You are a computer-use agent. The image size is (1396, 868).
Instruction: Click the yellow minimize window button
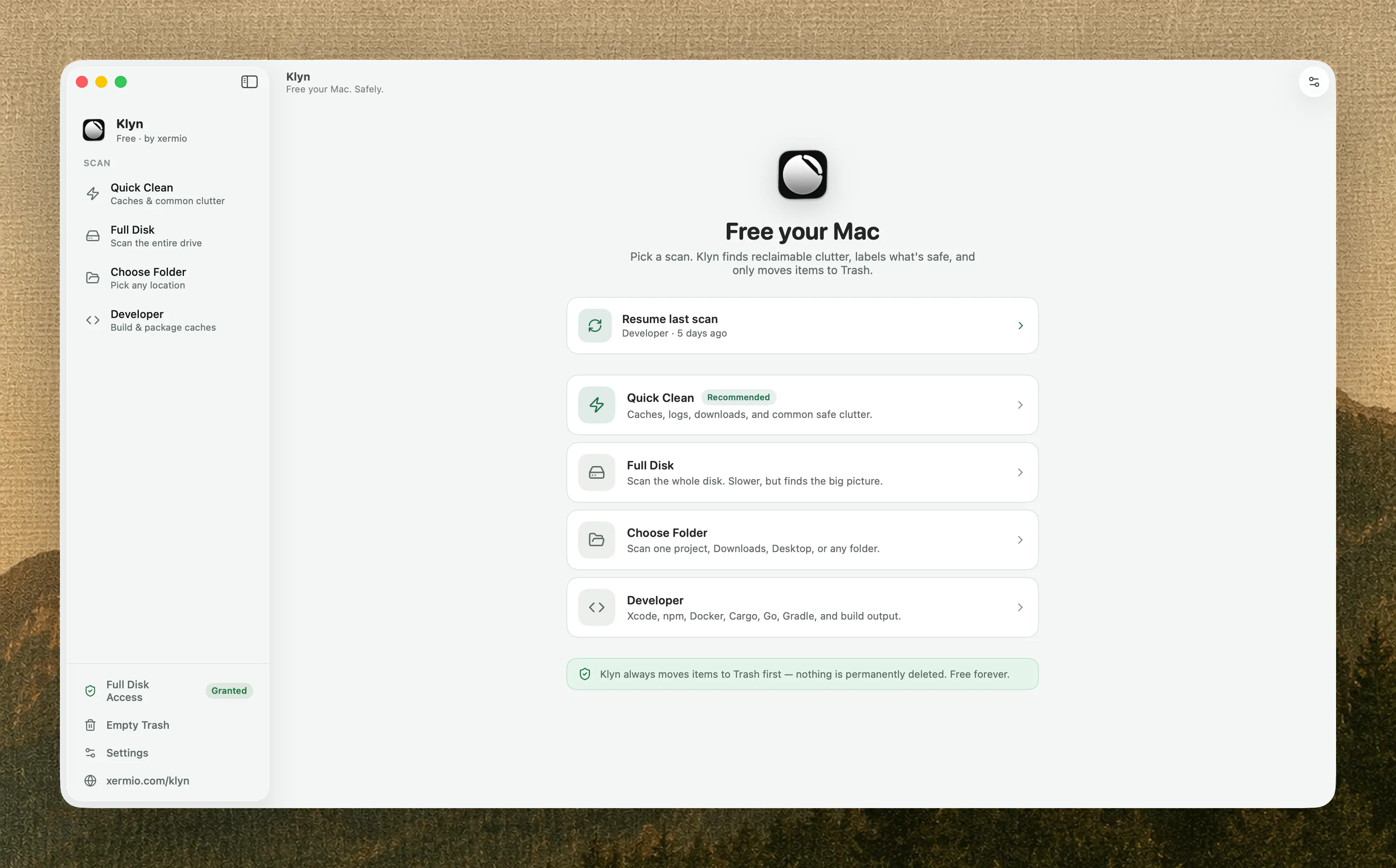pyautogui.click(x=101, y=82)
